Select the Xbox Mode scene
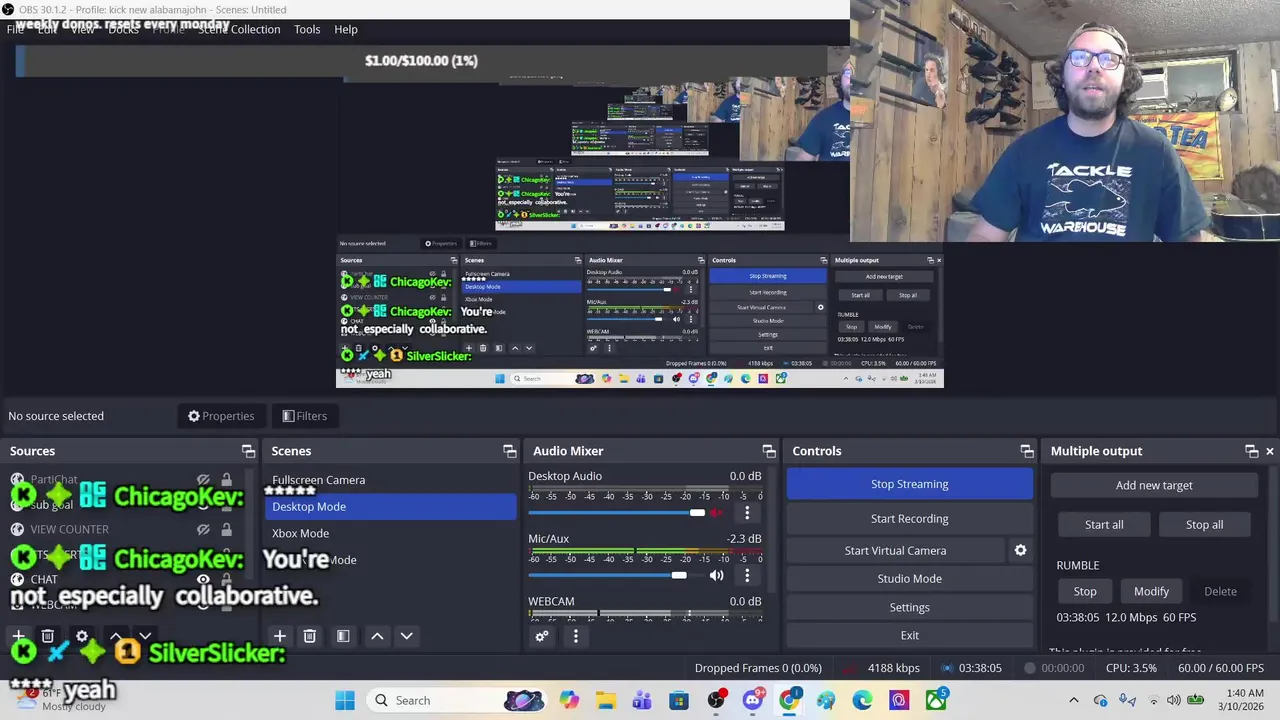This screenshot has width=1280, height=720. [x=392, y=533]
